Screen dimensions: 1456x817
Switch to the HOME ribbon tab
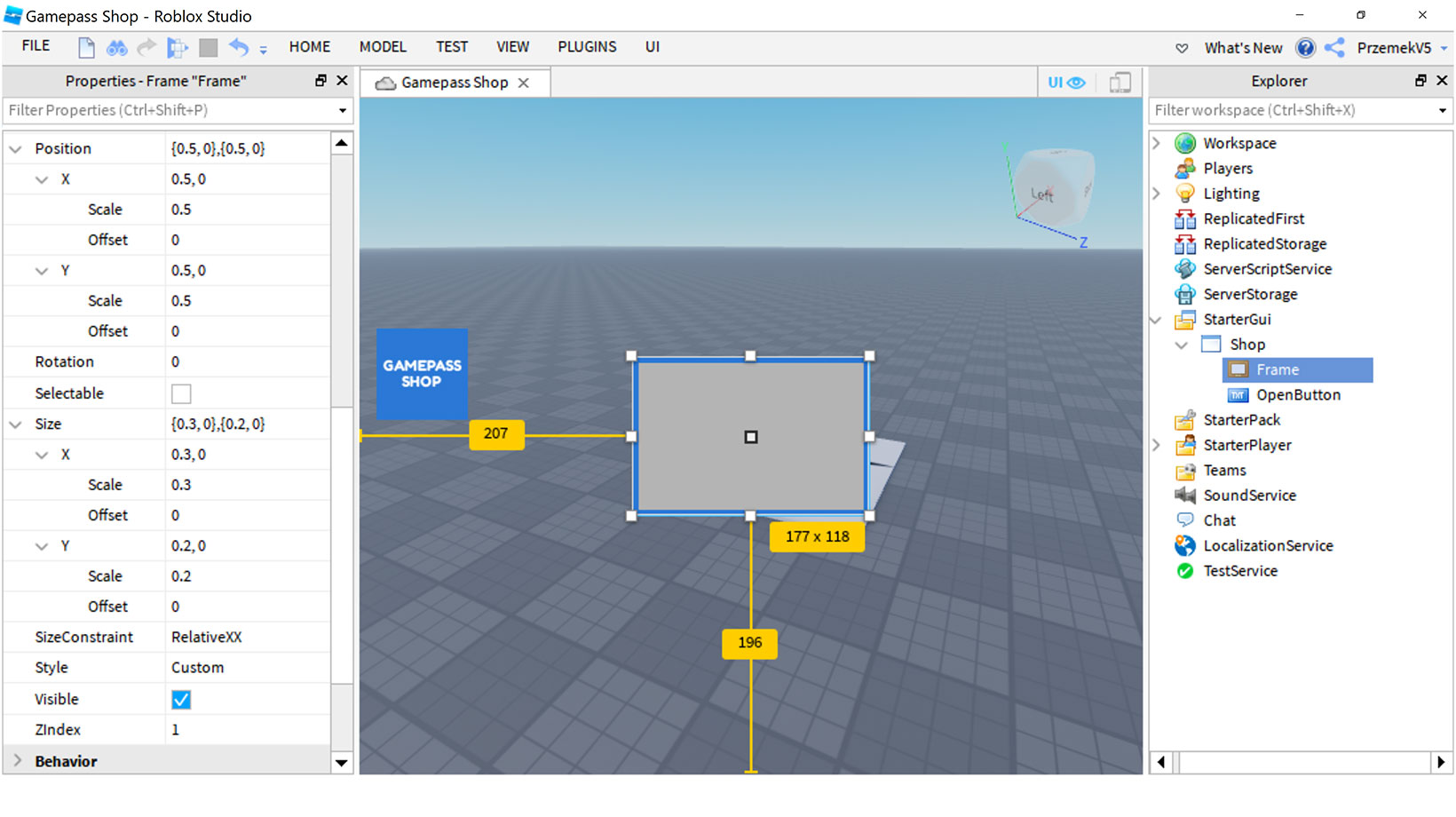pos(310,47)
